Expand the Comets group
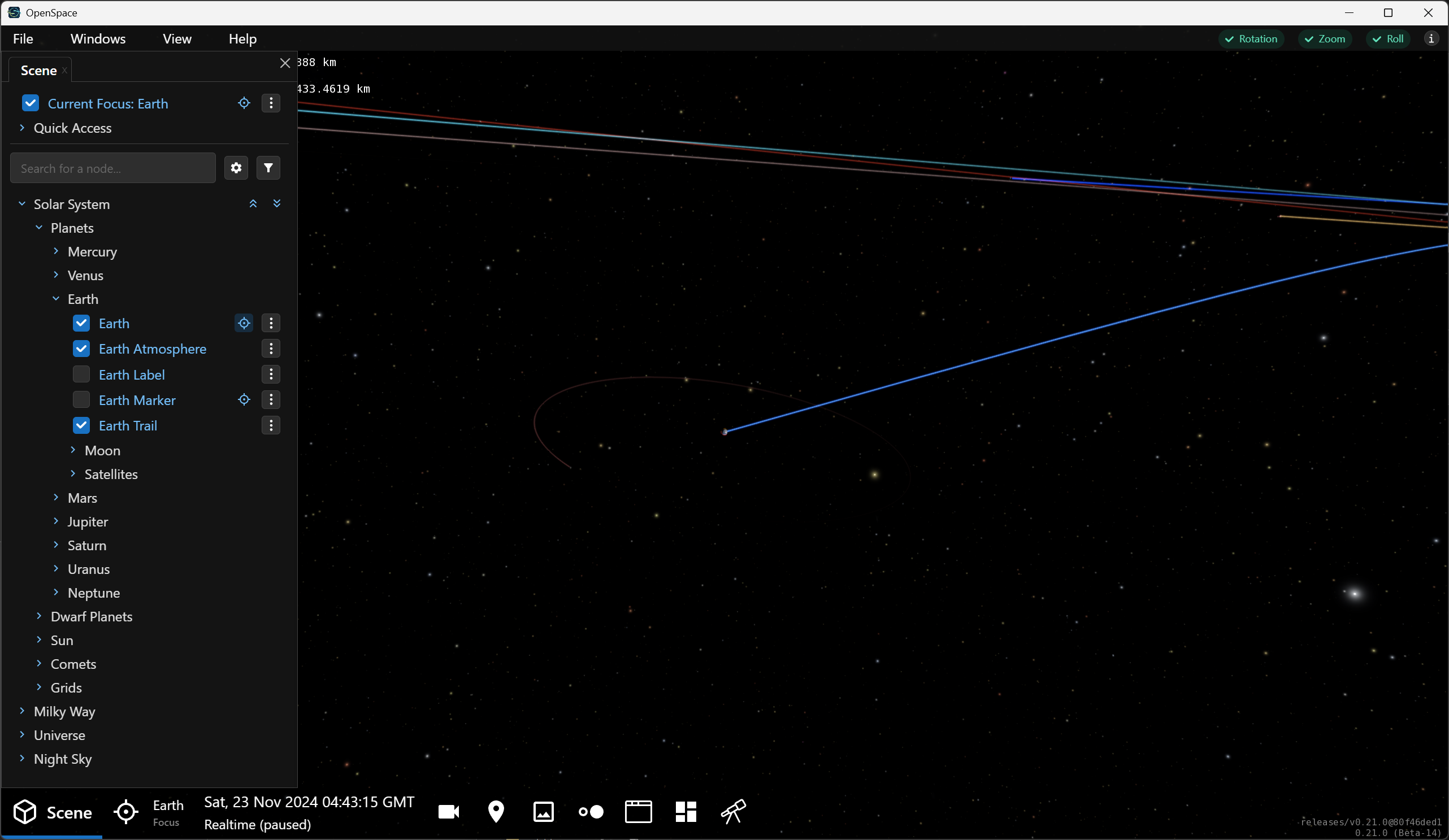The width and height of the screenshot is (1449, 840). (x=39, y=664)
